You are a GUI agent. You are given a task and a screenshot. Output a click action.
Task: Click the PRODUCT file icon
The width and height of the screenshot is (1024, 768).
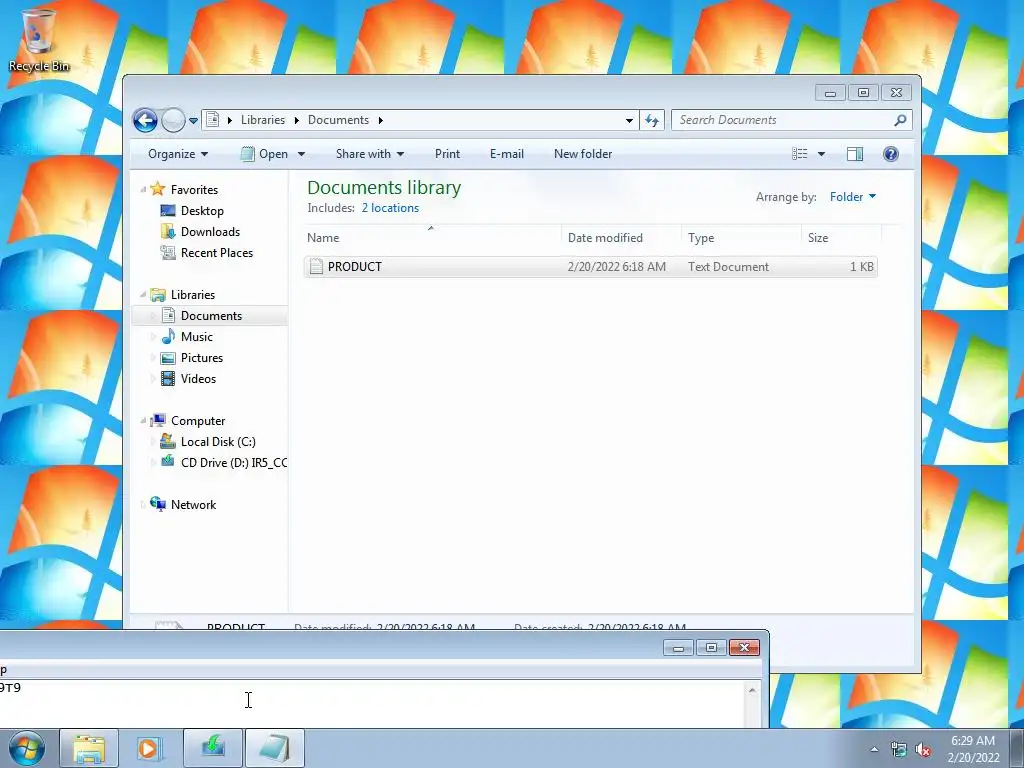pyautogui.click(x=316, y=266)
